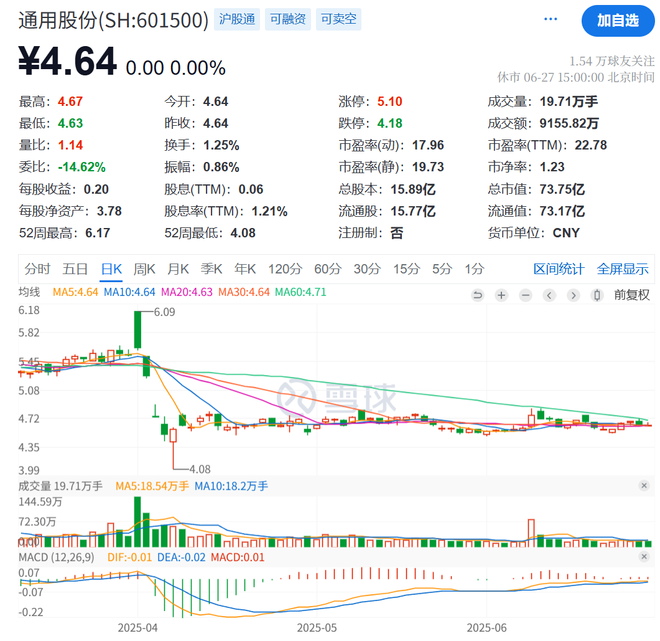Image resolution: width=660 pixels, height=641 pixels.
Task: Select the 月K chart tab
Action: pyautogui.click(x=178, y=269)
